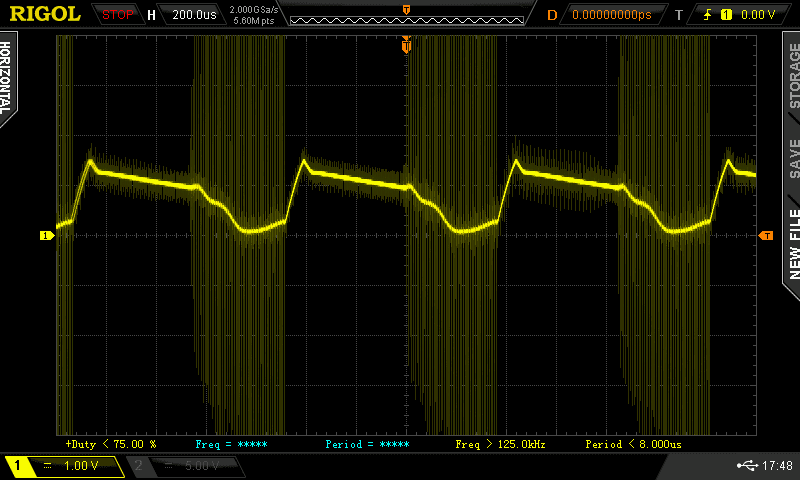
Task: Select the Freq > 125.0kHz measurement readout
Action: 499,443
